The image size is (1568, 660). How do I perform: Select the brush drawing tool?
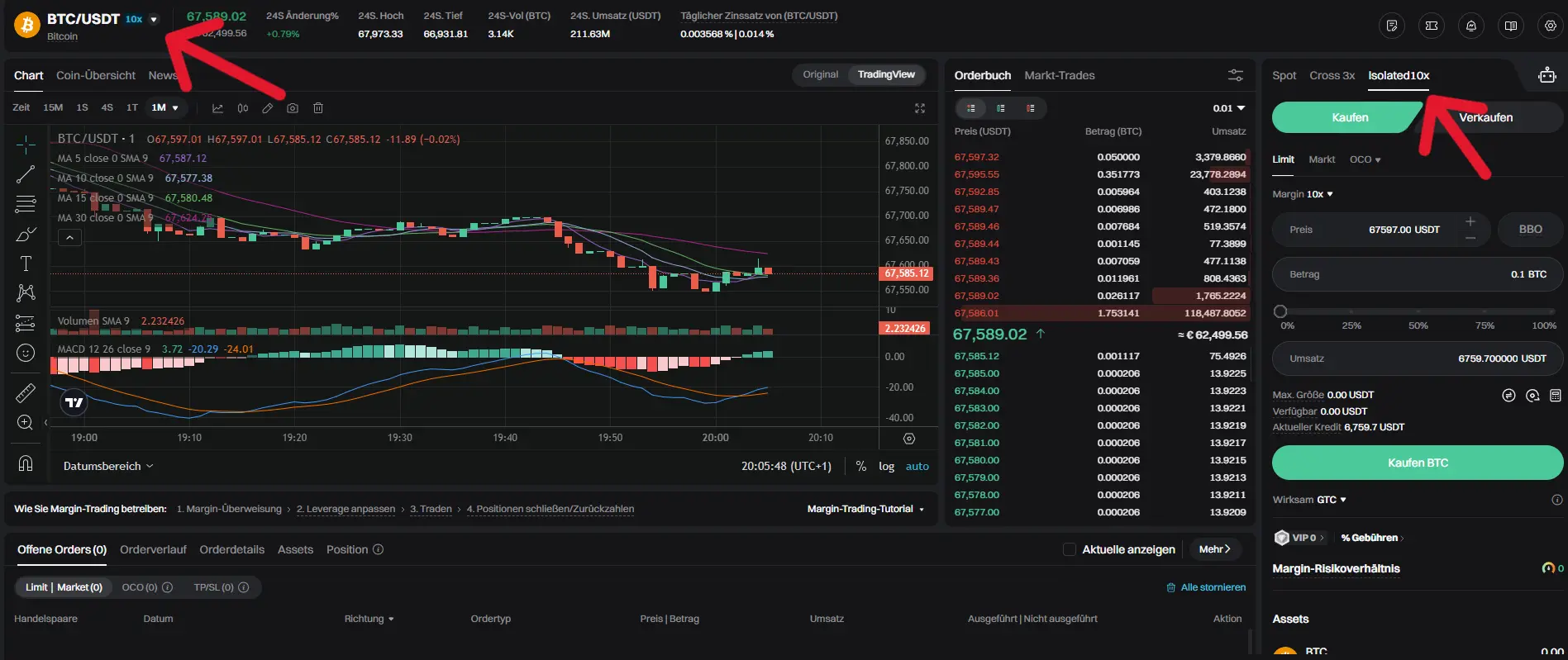pyautogui.click(x=26, y=234)
